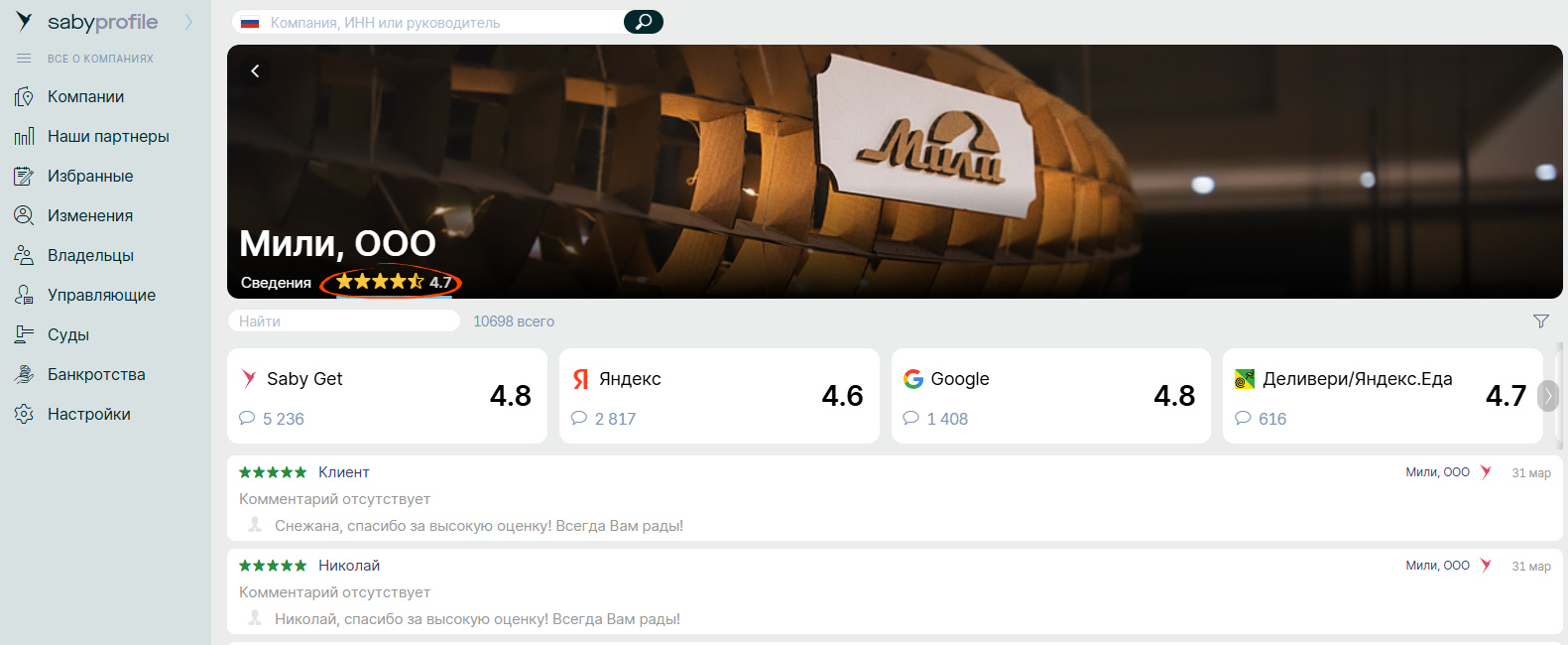This screenshot has width=1568, height=645.
Task: Click five-star rating in Николай review
Action: pyautogui.click(x=273, y=566)
